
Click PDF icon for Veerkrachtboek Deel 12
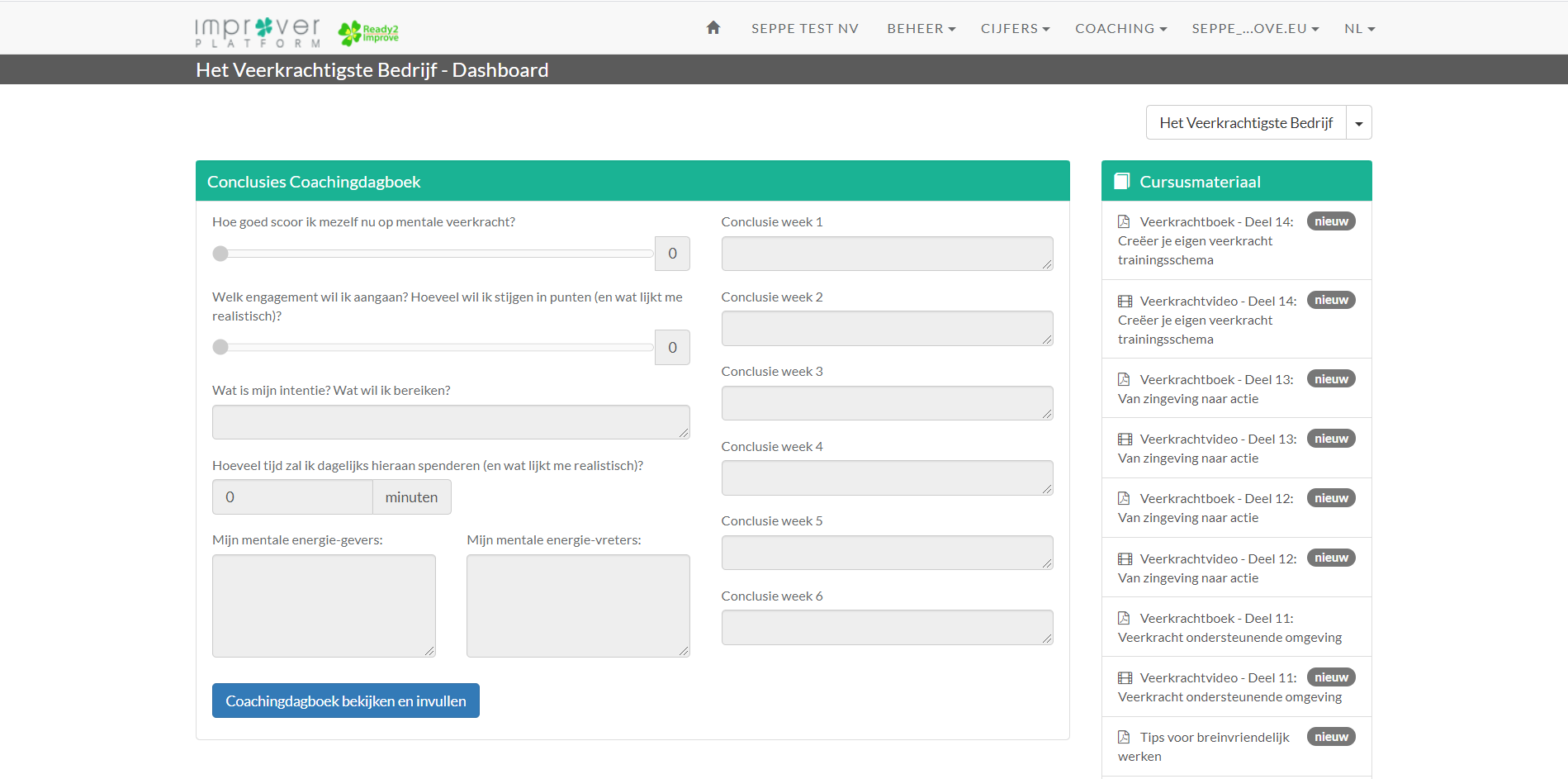pos(1124,498)
